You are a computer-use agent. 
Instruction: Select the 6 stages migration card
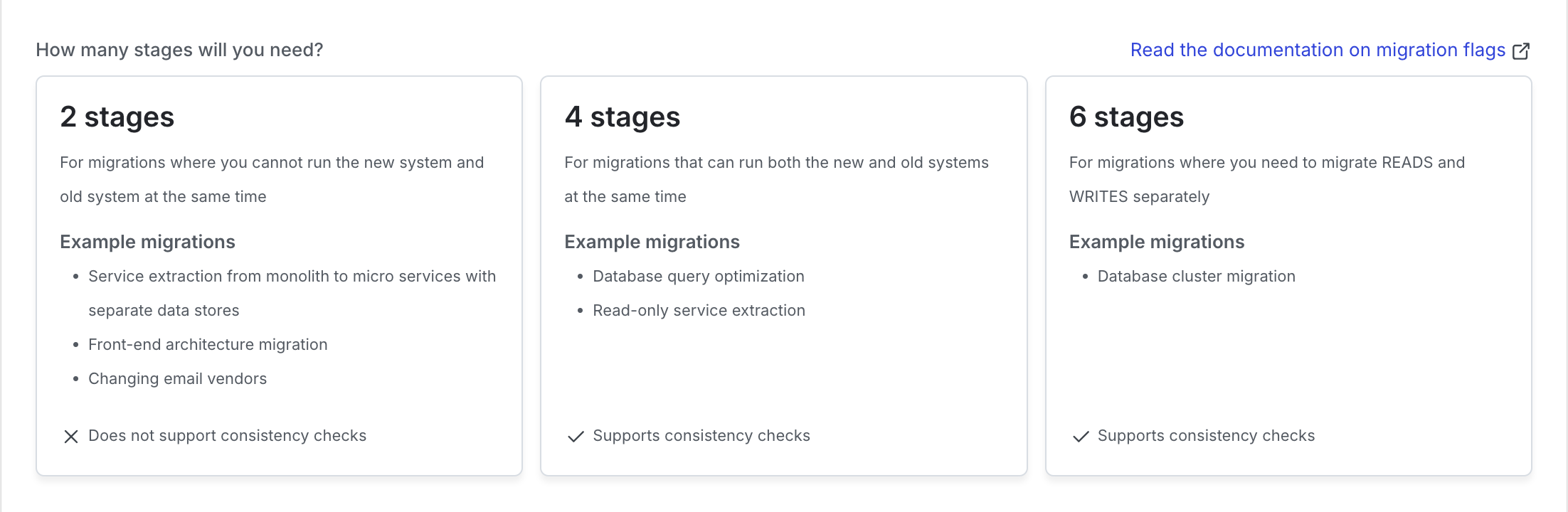(1288, 276)
